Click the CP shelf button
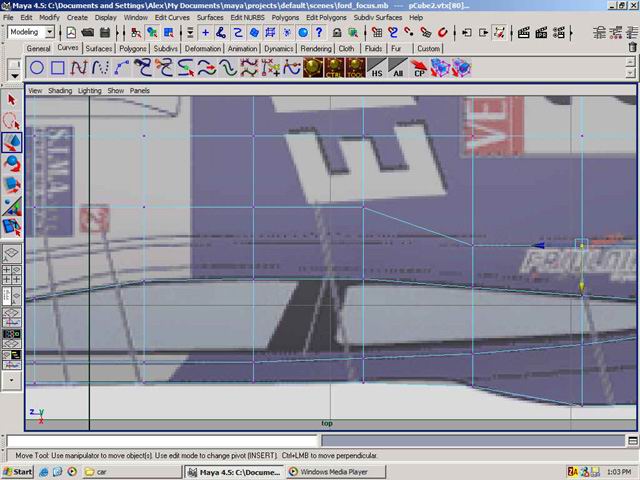Screen dimensions: 640x480 421,68
